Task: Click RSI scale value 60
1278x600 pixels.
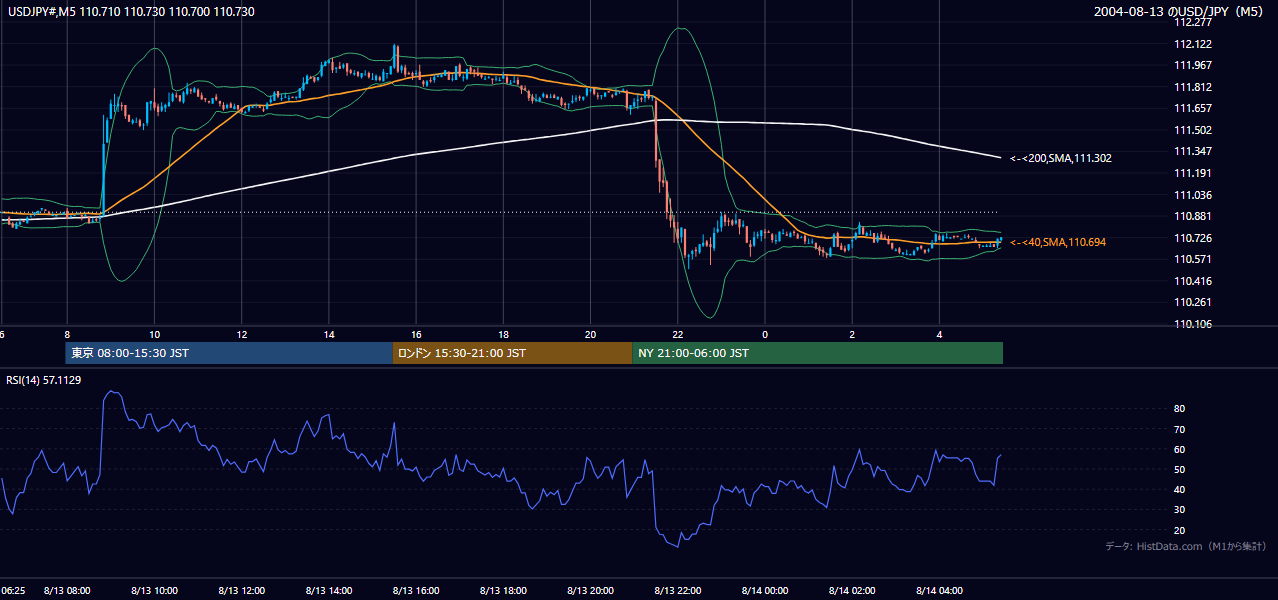Action: pyautogui.click(x=1179, y=449)
